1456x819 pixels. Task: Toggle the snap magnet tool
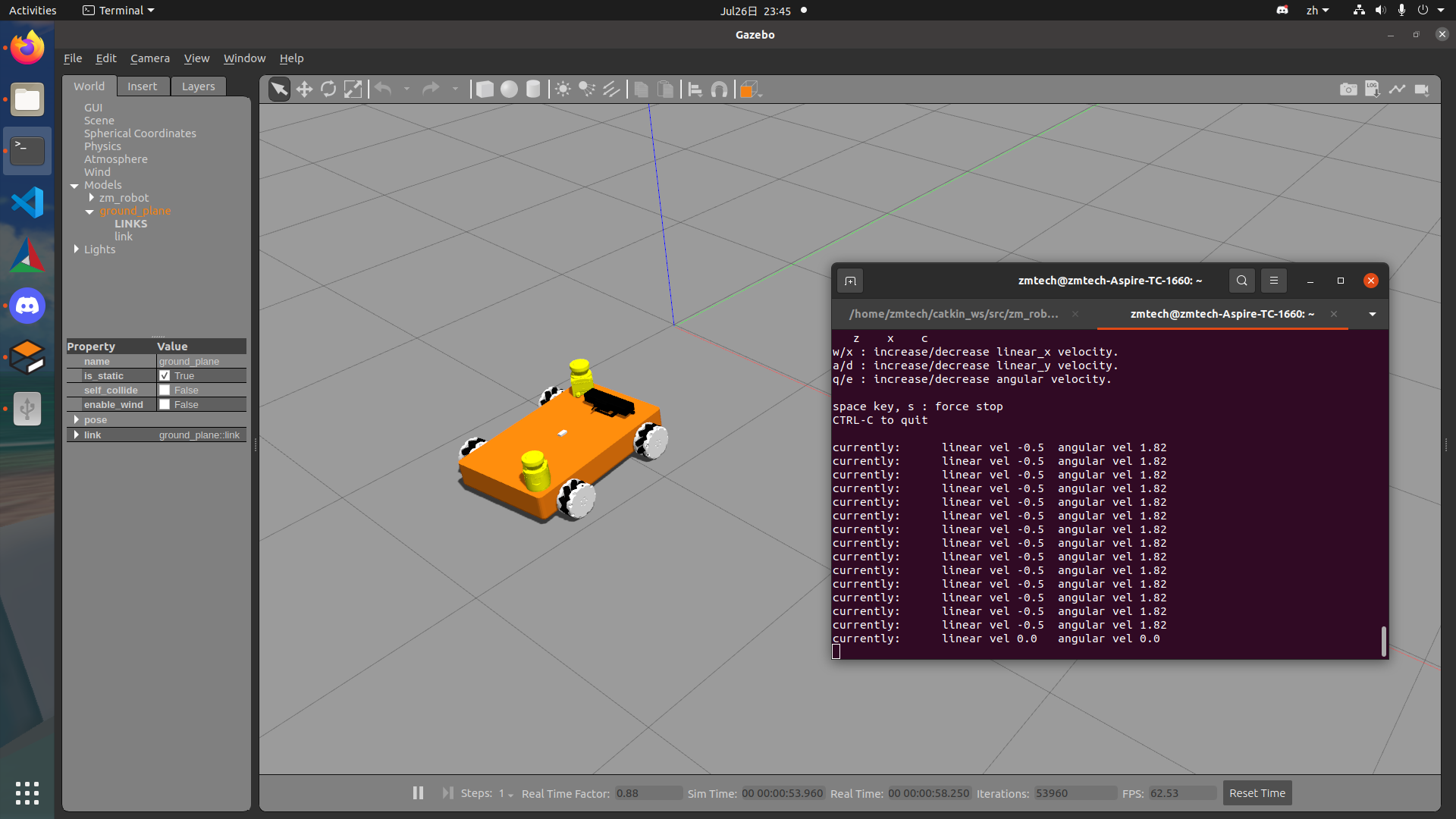click(x=719, y=89)
